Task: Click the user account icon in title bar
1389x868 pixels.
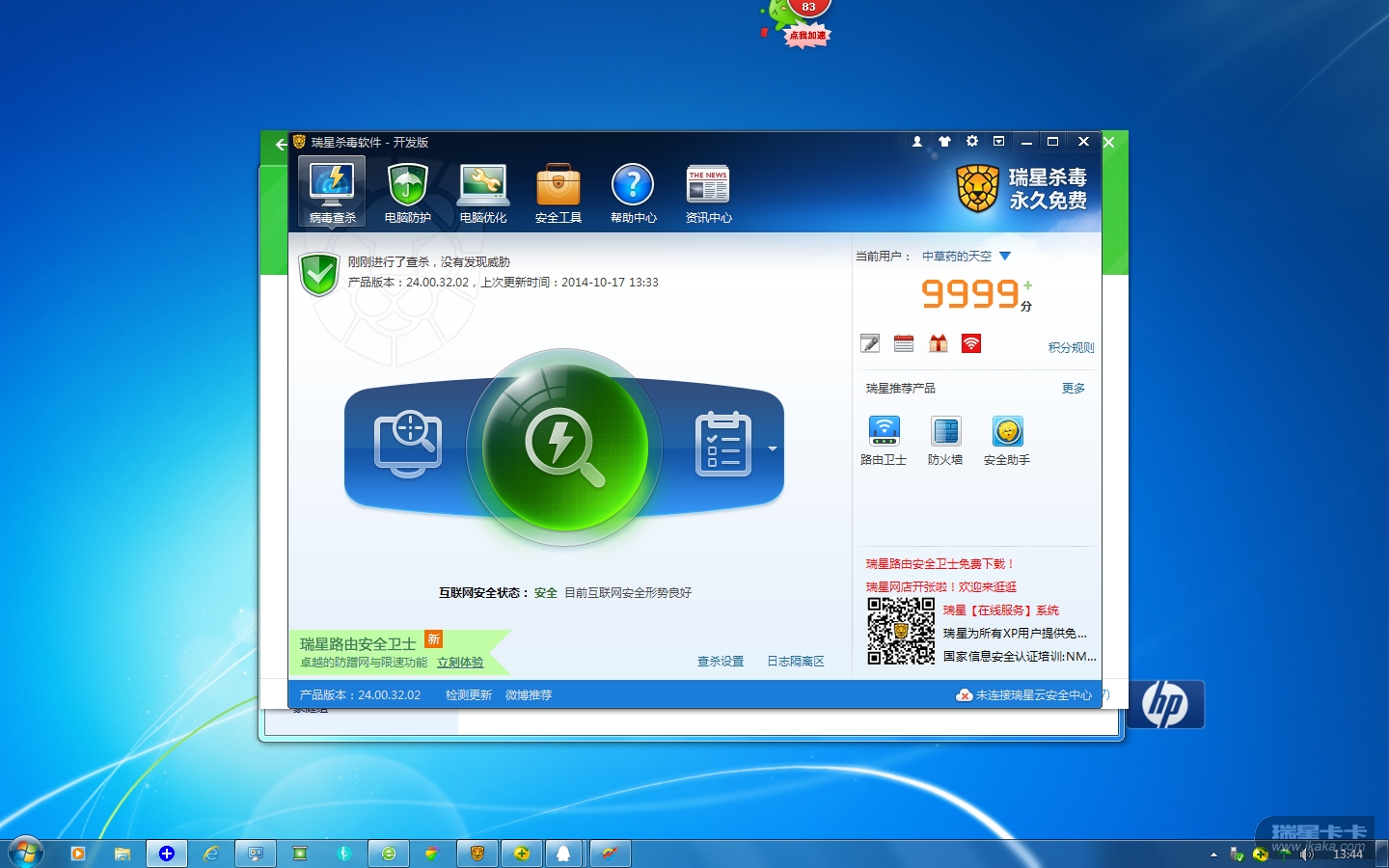Action: click(x=917, y=142)
